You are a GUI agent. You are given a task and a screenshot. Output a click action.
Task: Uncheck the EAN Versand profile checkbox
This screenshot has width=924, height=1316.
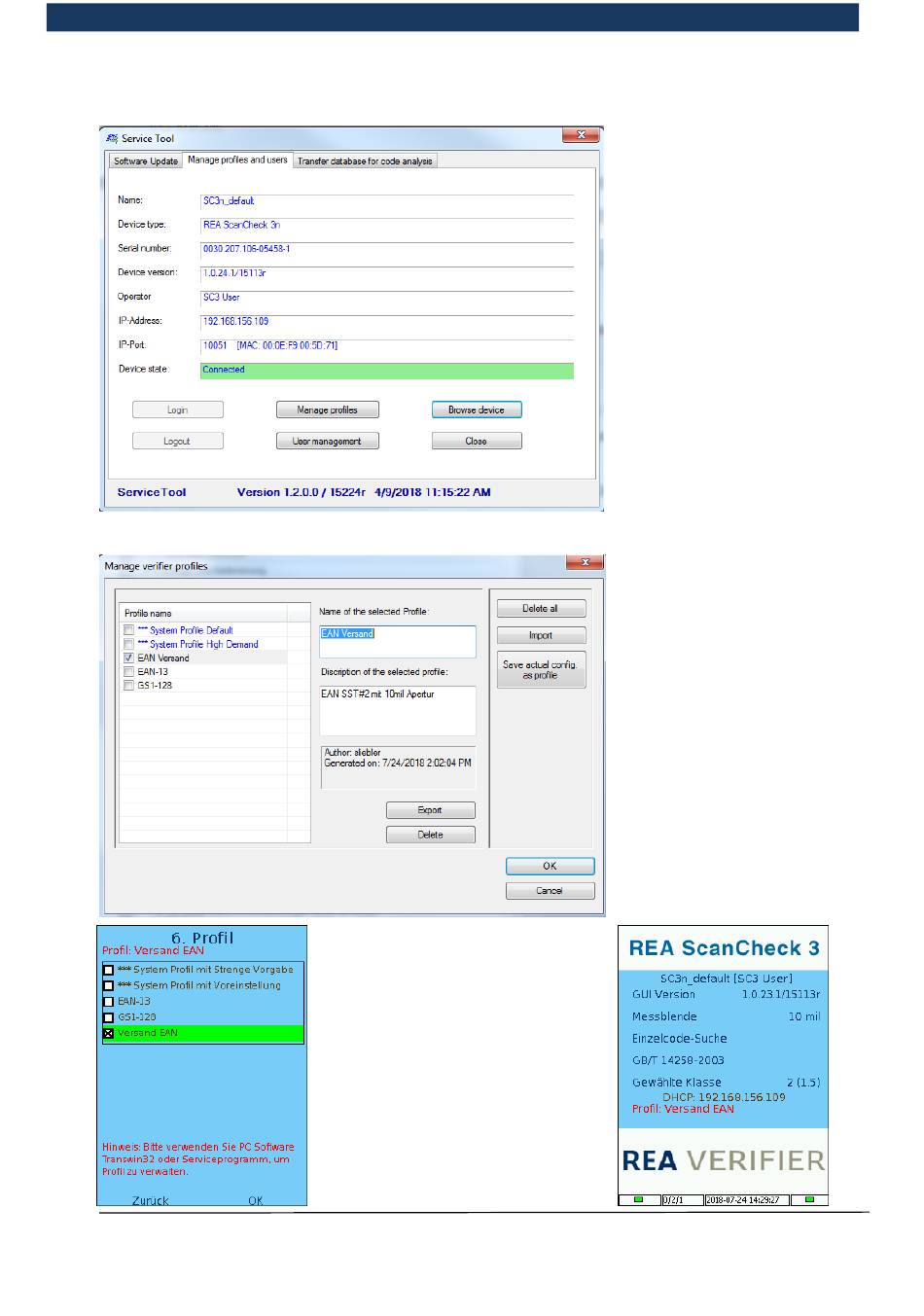pos(128,658)
